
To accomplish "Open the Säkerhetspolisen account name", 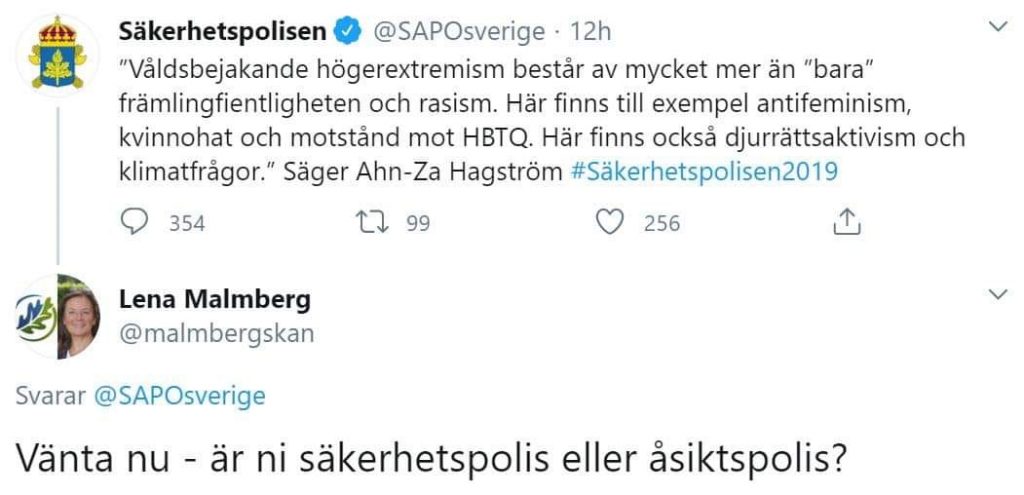I will pyautogui.click(x=223, y=32).
